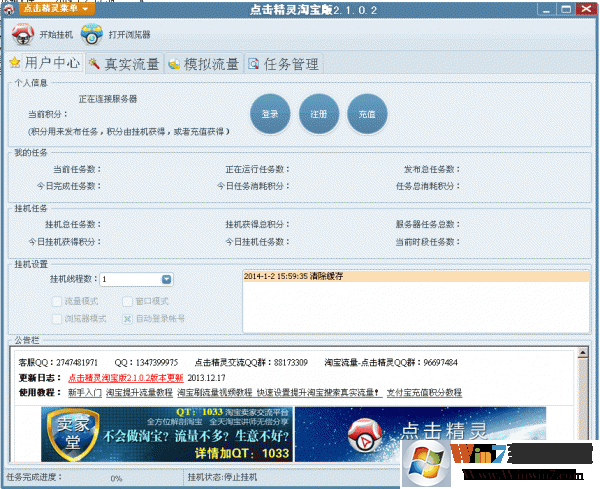Toggle the 流量模式 checkbox
The width and height of the screenshot is (600, 489).
(56, 300)
